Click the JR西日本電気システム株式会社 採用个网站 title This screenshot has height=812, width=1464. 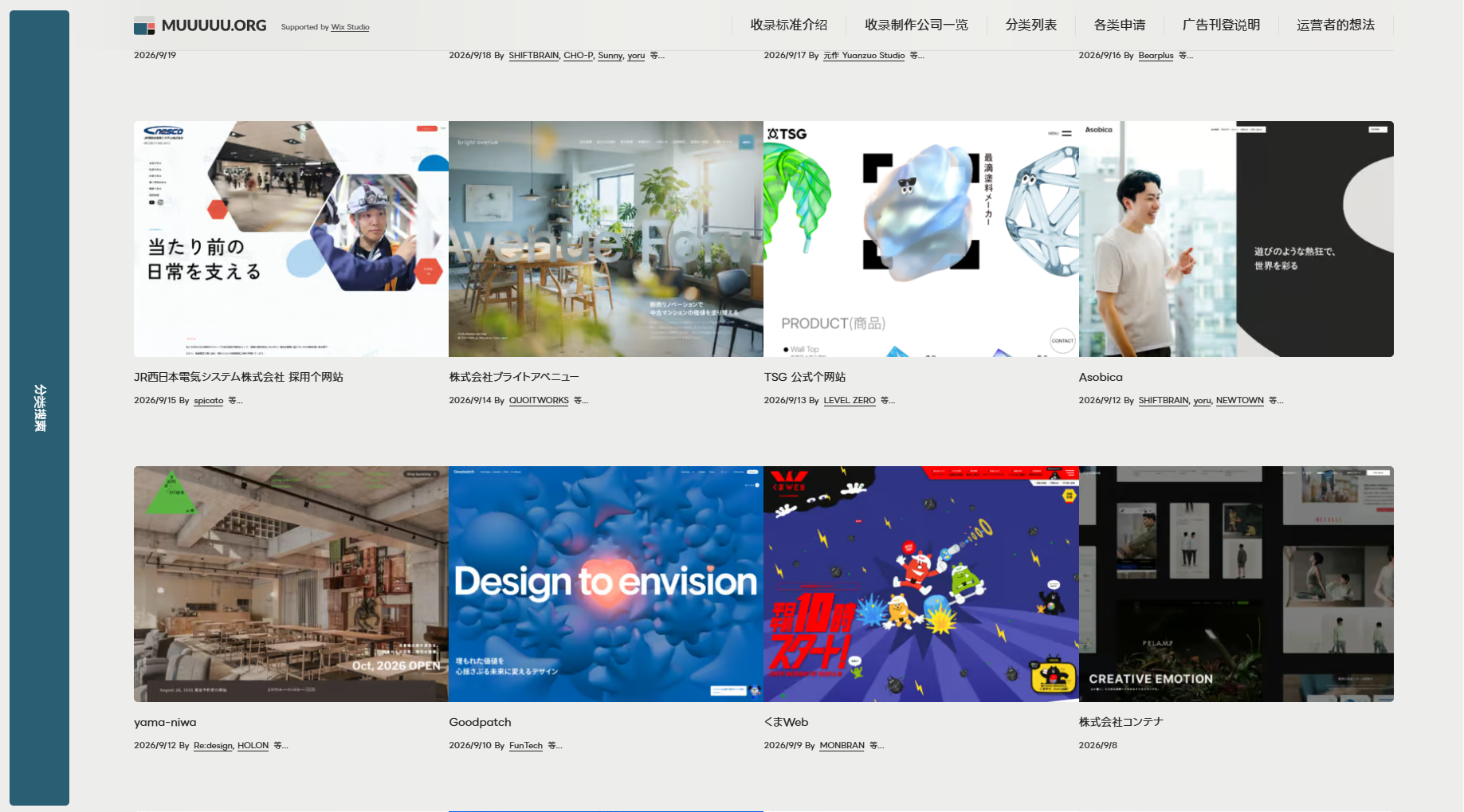(x=238, y=377)
